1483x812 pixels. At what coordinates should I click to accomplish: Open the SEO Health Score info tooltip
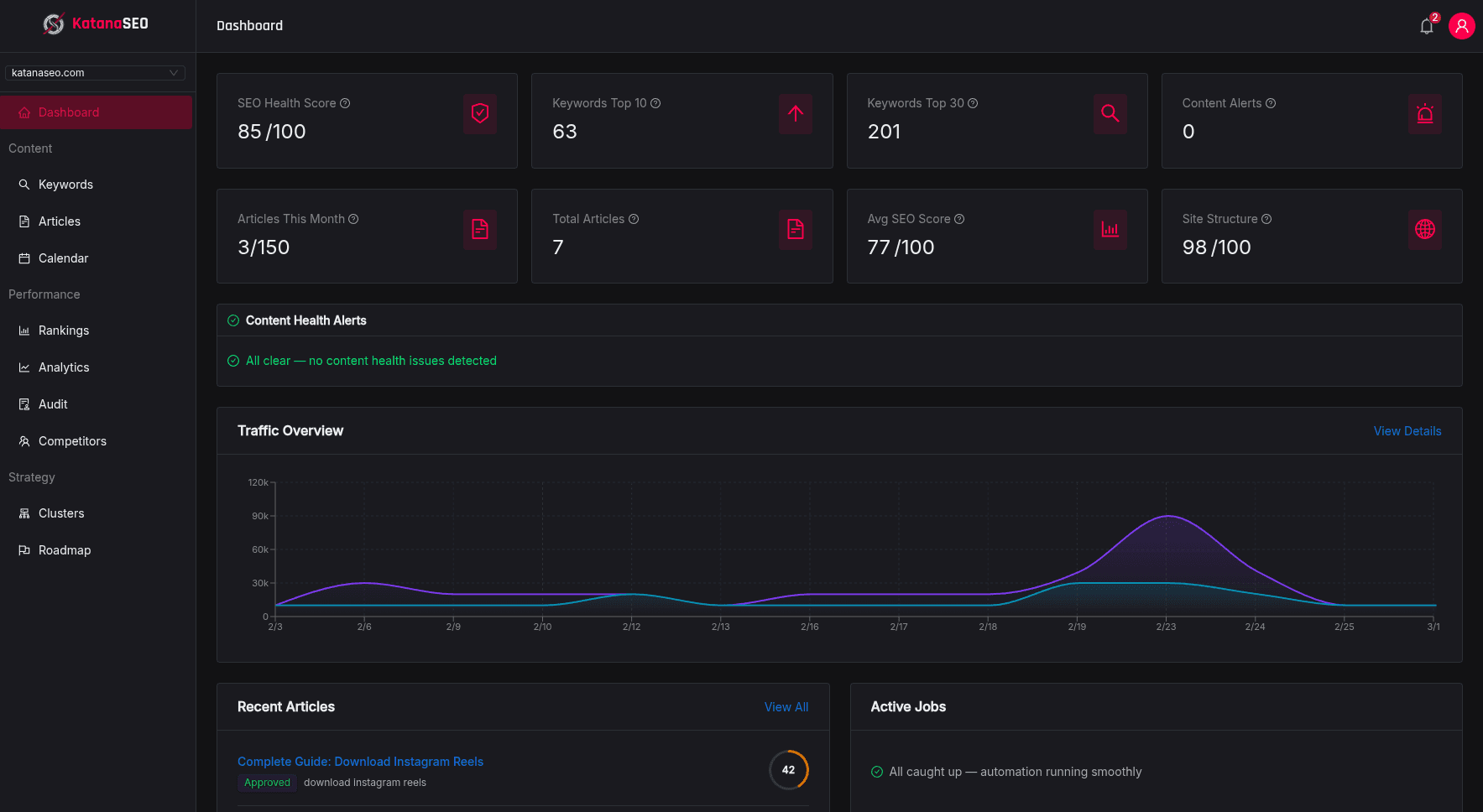pyautogui.click(x=345, y=102)
